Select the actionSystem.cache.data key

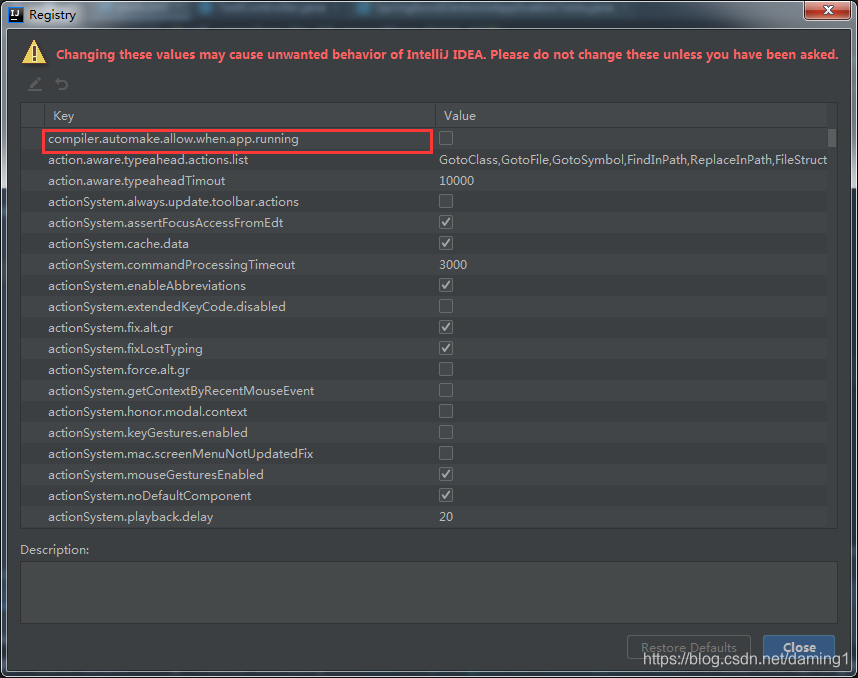118,244
